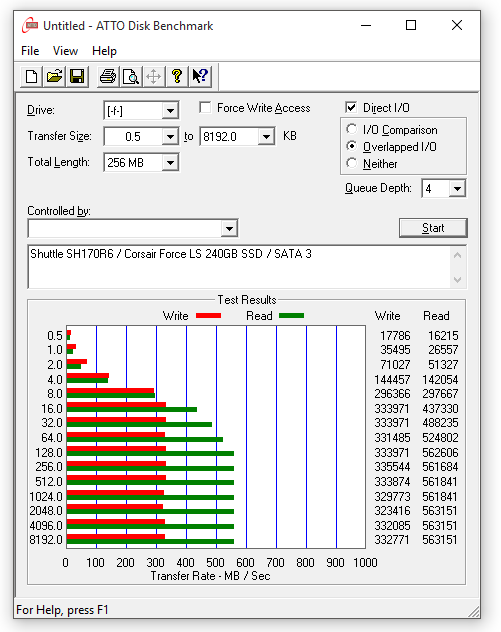Click the status bar help text

point(62,610)
